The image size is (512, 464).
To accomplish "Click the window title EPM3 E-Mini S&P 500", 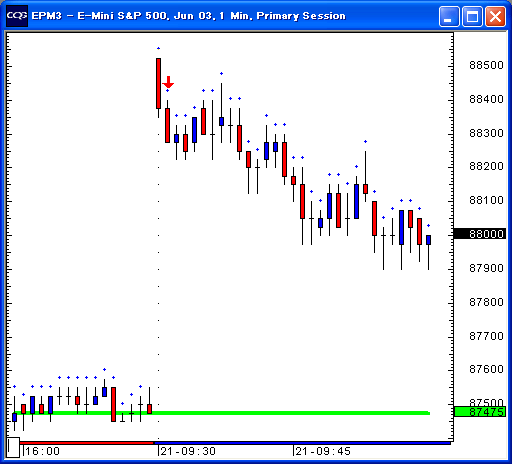I will pyautogui.click(x=188, y=16).
